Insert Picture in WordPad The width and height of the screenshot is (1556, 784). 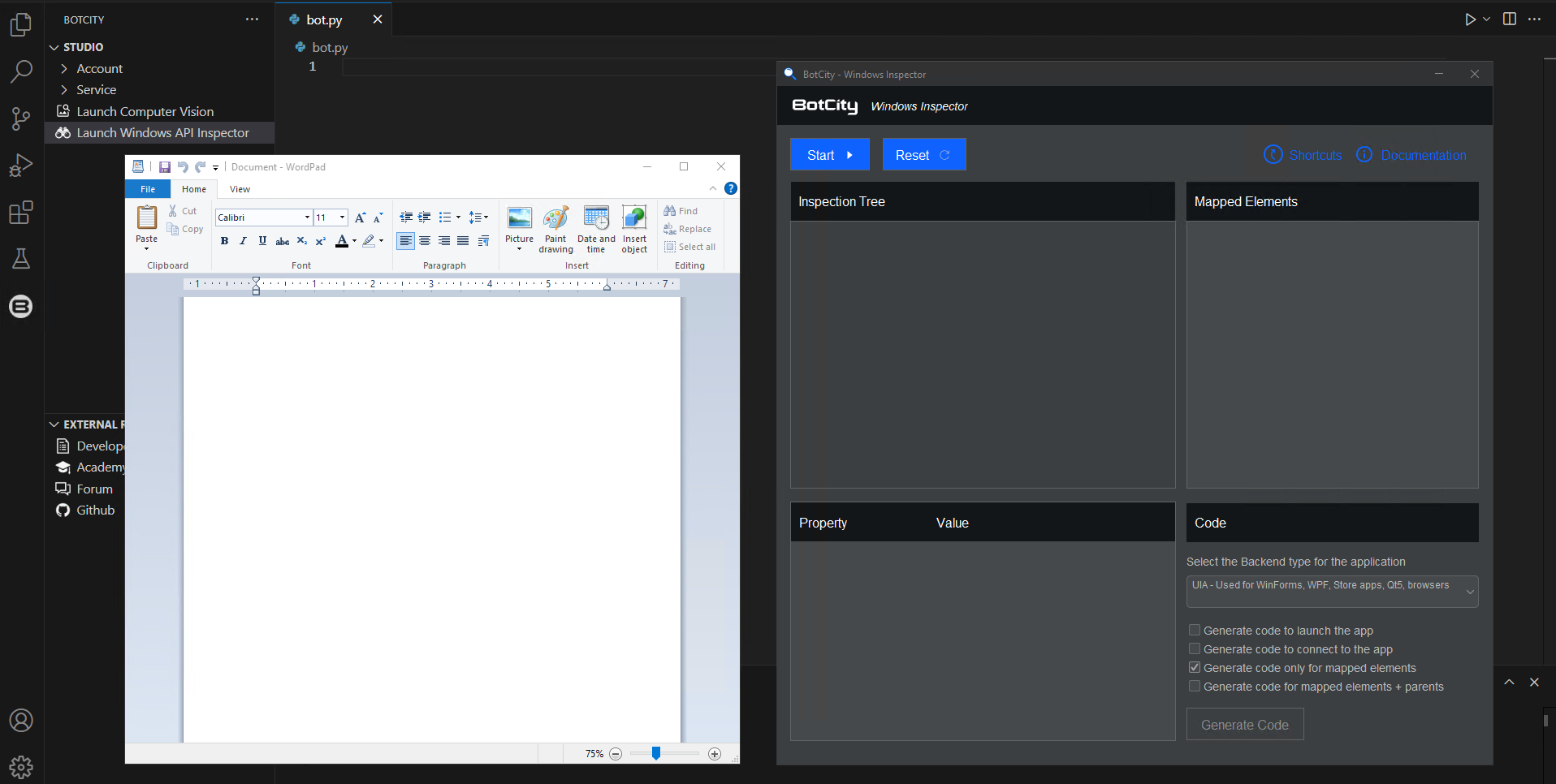click(x=520, y=228)
